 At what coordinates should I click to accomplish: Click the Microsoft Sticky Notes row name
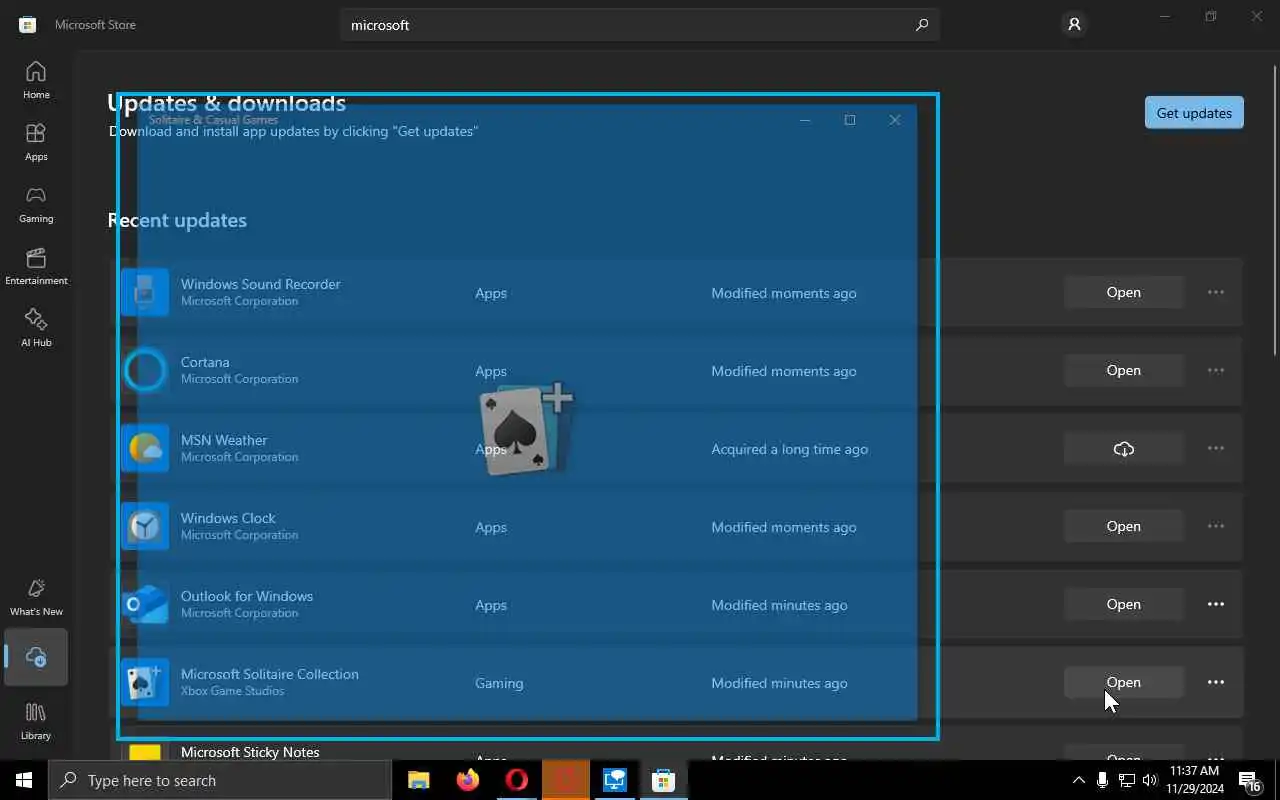tap(250, 752)
